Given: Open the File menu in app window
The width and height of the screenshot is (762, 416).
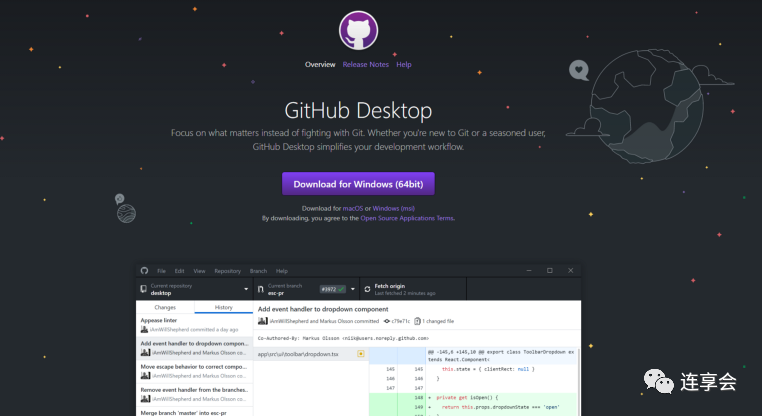Looking at the screenshot, I should 161,271.
